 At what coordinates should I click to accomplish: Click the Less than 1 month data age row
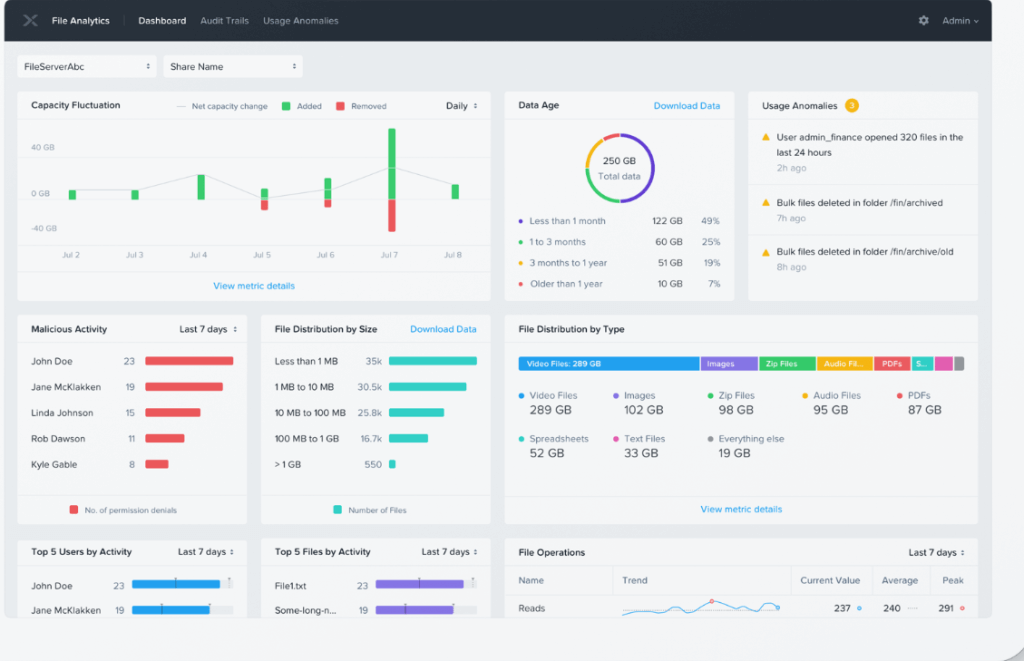click(x=619, y=221)
